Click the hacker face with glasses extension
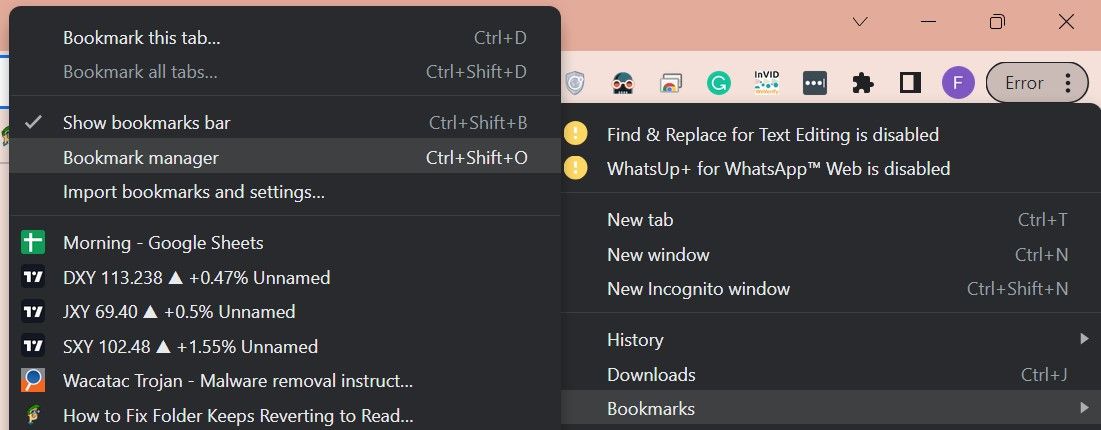 pyautogui.click(x=622, y=83)
